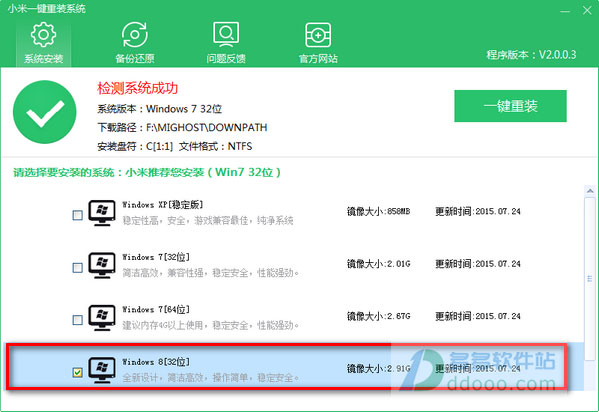Click the 全新设计，简洁高效 description text
Viewport: 599px width, 412px height.
pos(210,378)
